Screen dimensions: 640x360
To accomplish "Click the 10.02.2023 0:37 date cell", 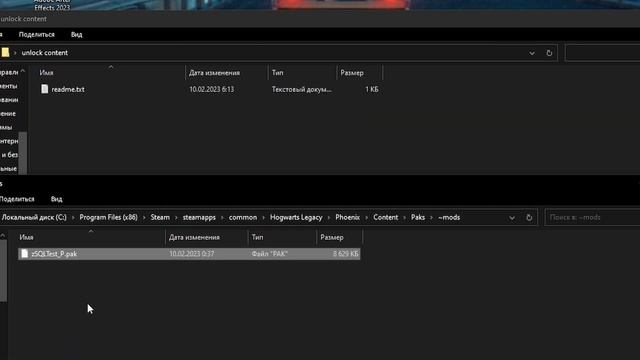I will click(x=191, y=254).
